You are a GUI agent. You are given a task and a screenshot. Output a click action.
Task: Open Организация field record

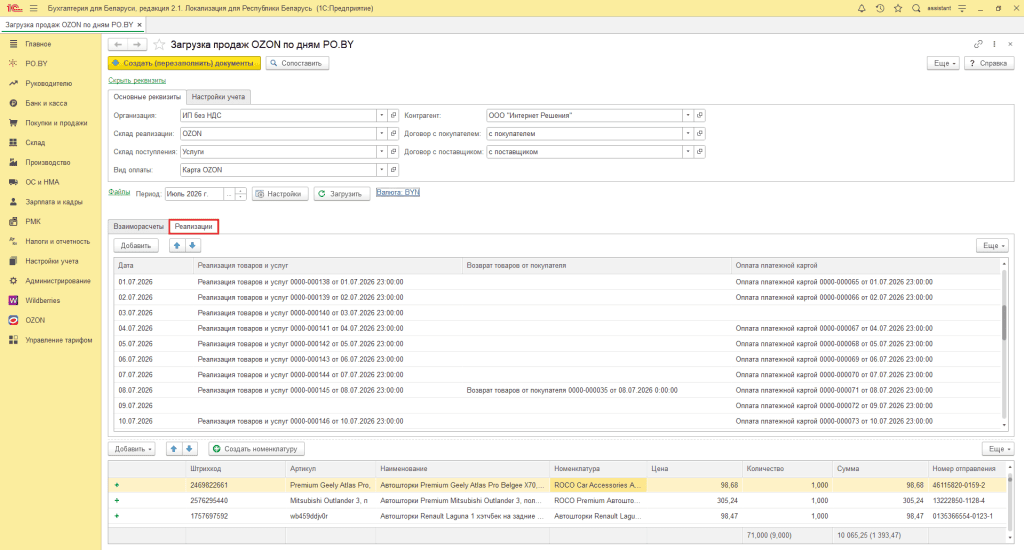pos(393,116)
